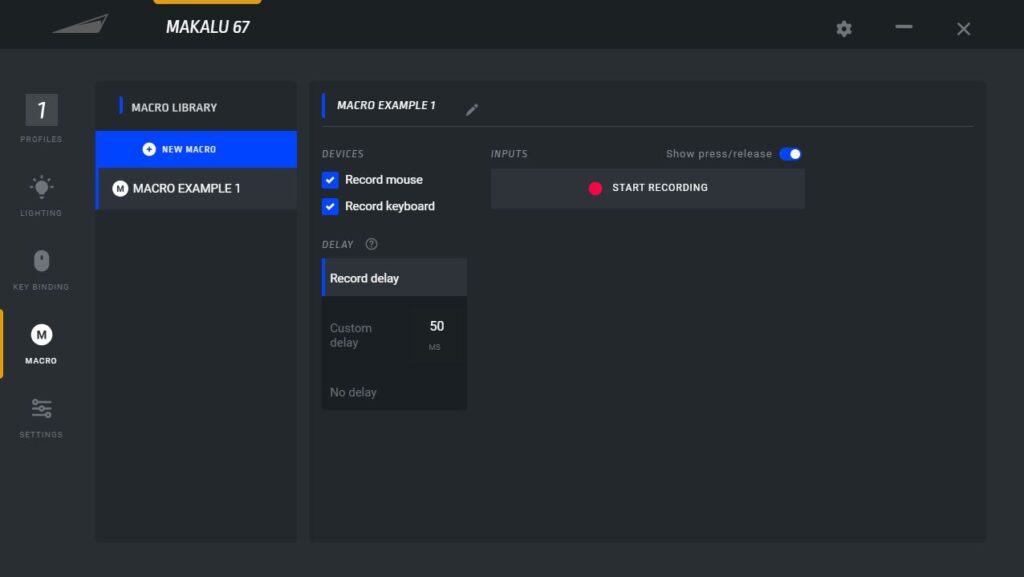Toggle the Show press/release switch
1024x577 pixels.
point(790,154)
